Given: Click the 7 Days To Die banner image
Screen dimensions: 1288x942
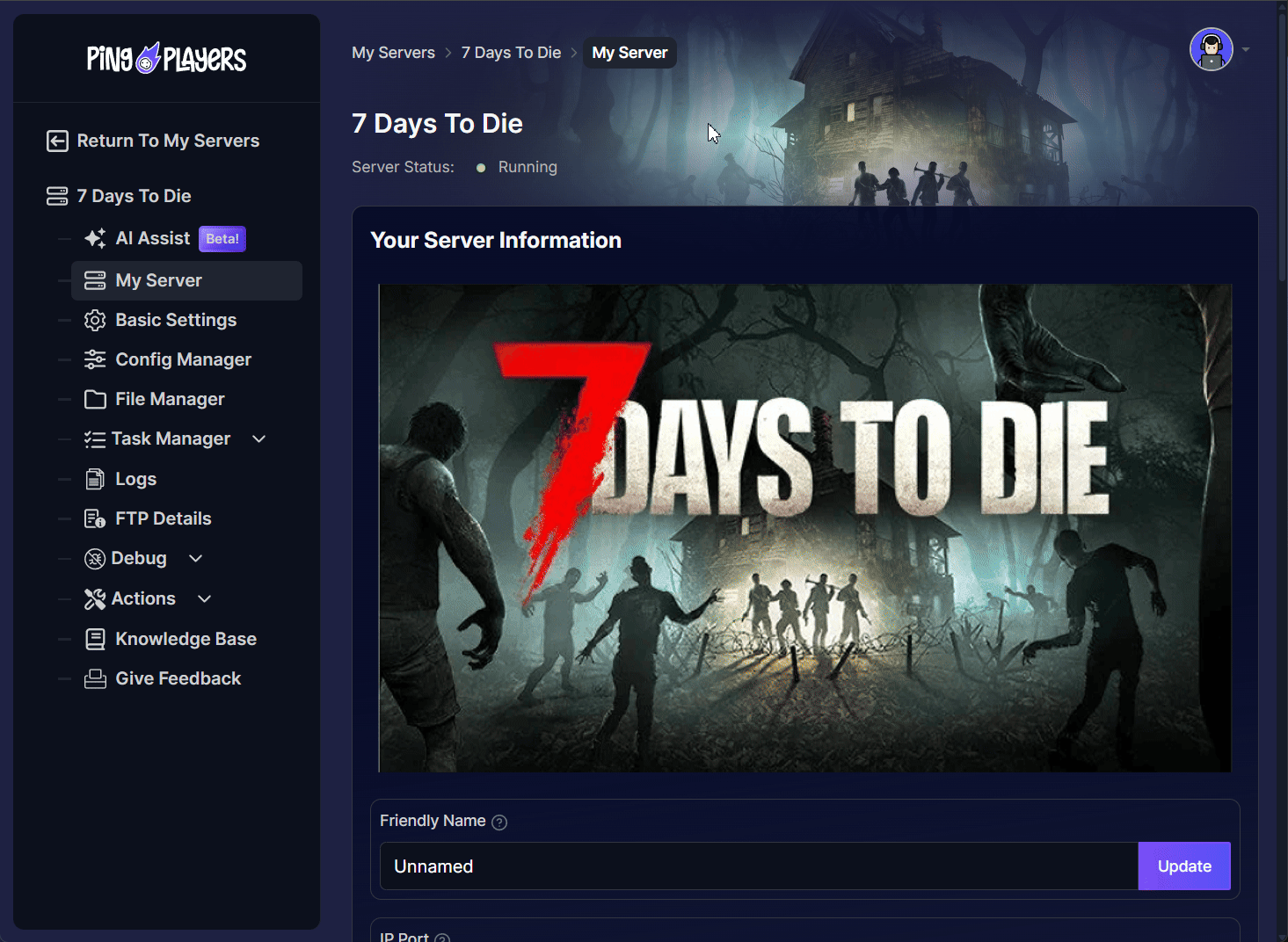Looking at the screenshot, I should (804, 528).
